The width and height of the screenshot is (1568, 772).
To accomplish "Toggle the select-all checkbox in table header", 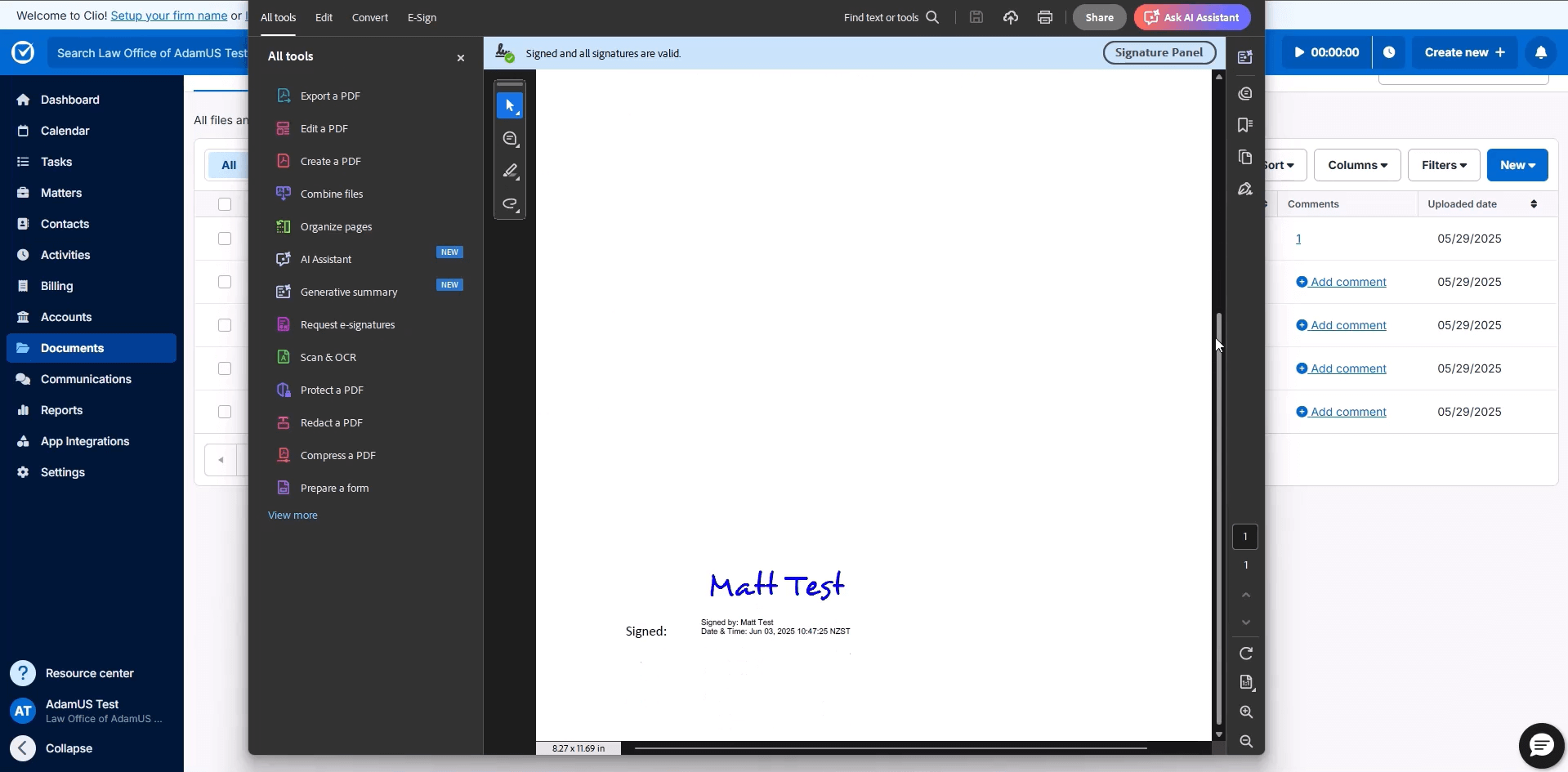I will [225, 204].
